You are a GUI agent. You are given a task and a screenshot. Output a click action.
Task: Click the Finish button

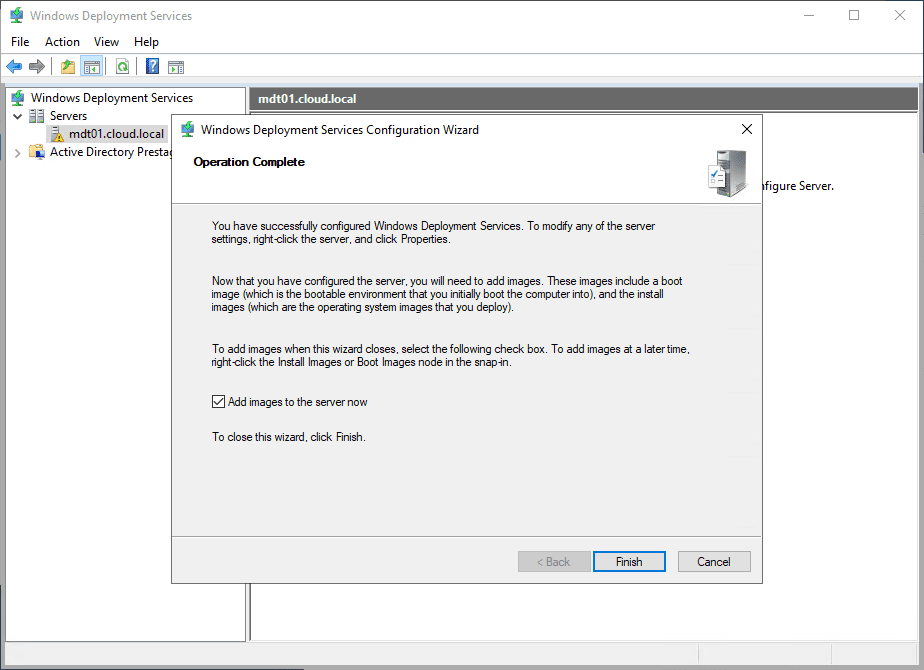click(629, 562)
